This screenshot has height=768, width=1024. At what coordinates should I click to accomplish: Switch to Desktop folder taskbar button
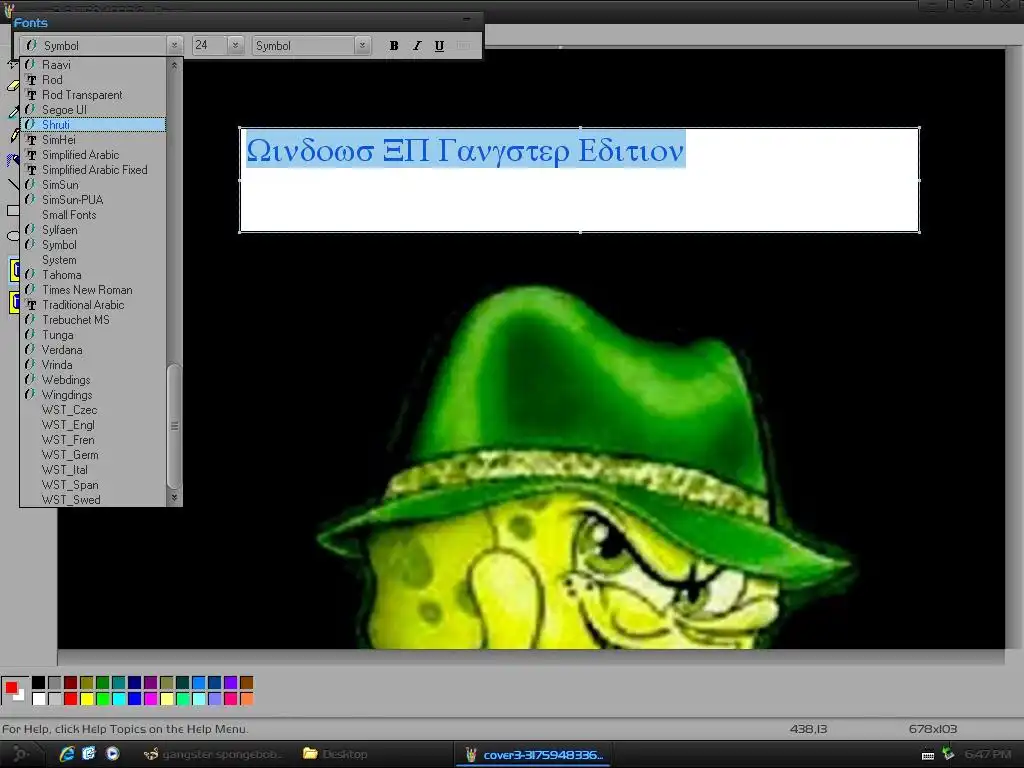pos(336,754)
